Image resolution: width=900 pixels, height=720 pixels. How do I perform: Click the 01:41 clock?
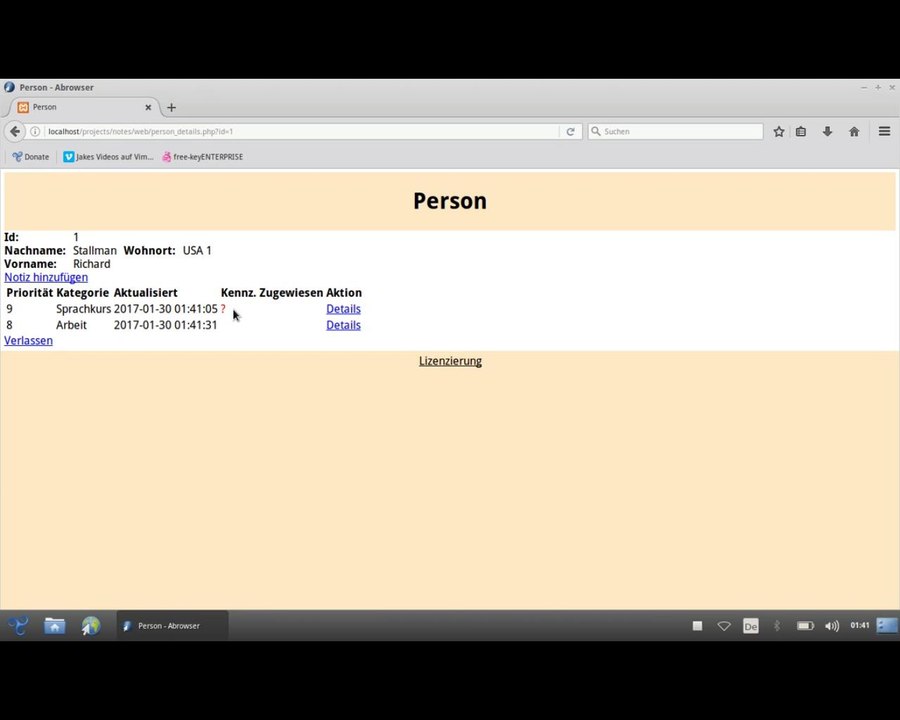[x=859, y=625]
